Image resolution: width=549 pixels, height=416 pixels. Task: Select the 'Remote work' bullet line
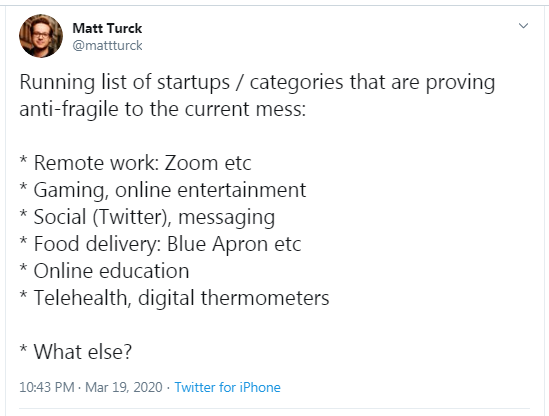pos(135,163)
